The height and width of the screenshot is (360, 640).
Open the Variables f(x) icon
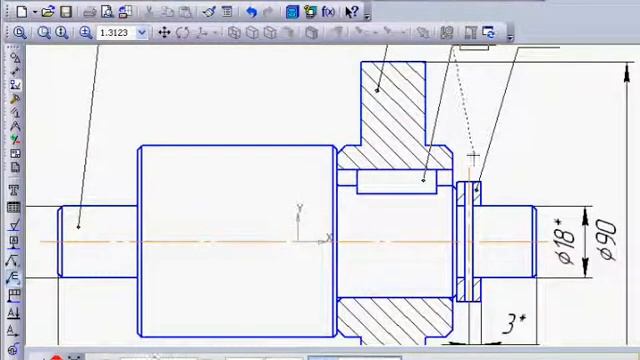click(328, 12)
